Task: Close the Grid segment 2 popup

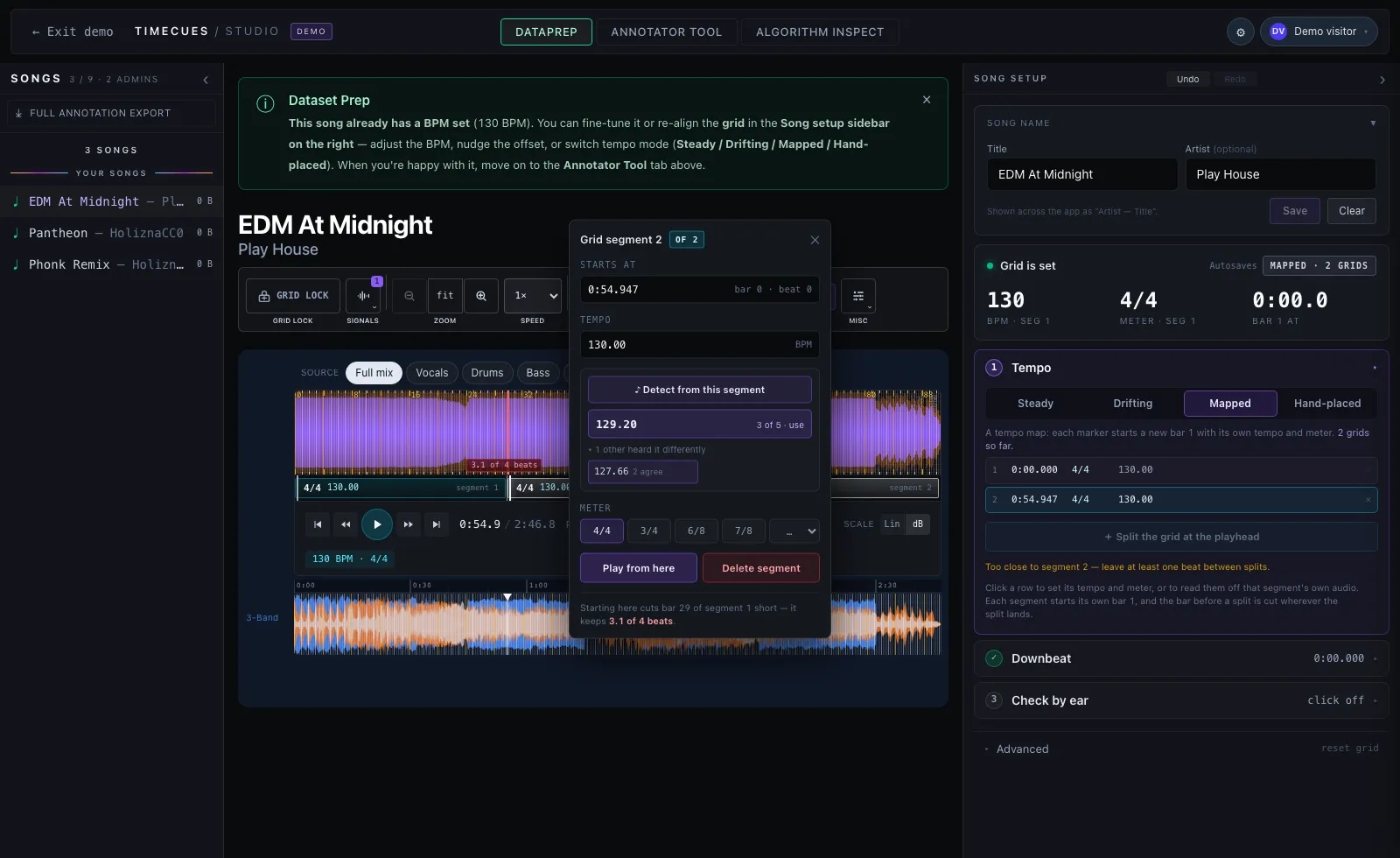Action: click(815, 240)
